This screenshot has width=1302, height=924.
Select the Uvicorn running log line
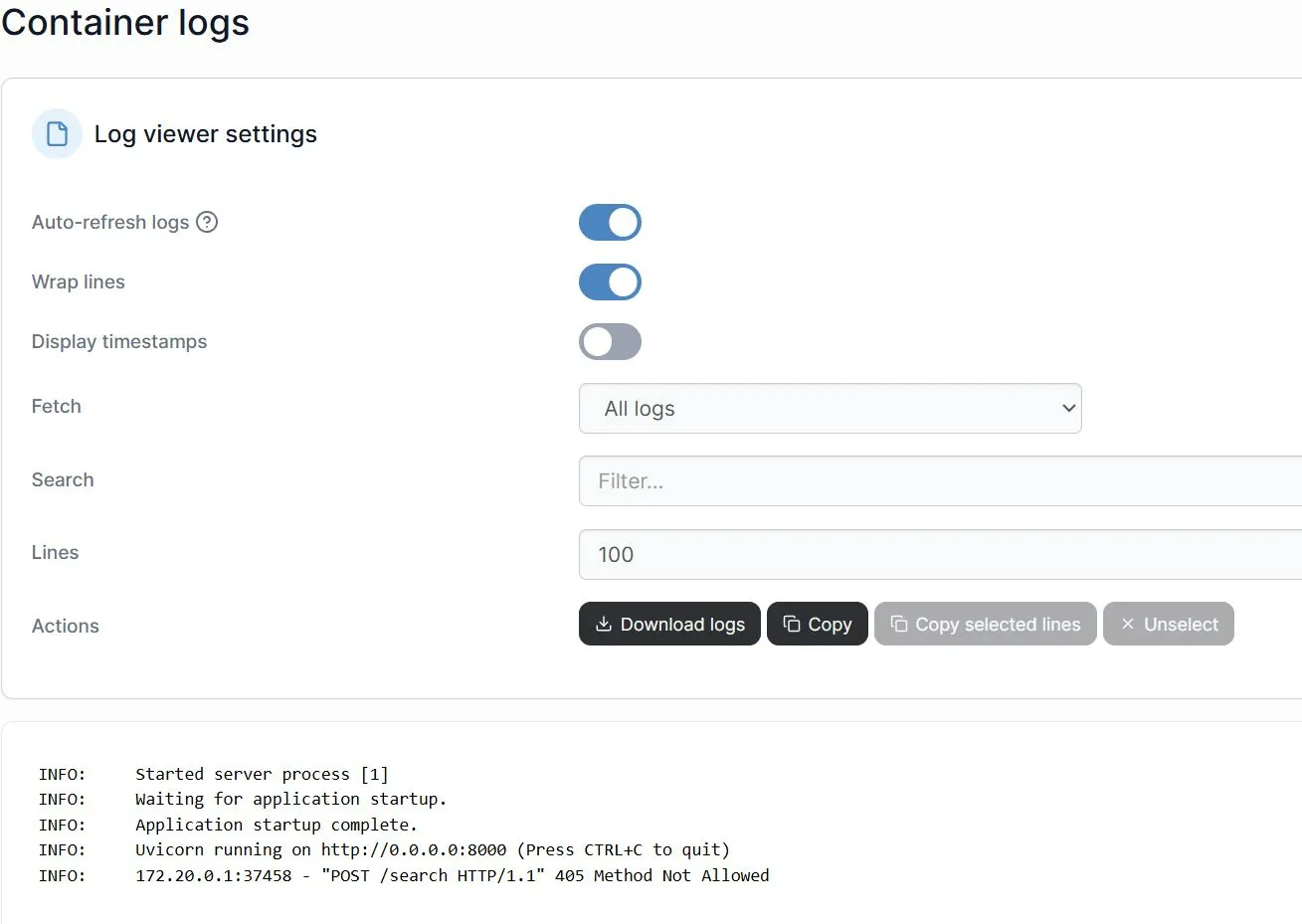[432, 849]
